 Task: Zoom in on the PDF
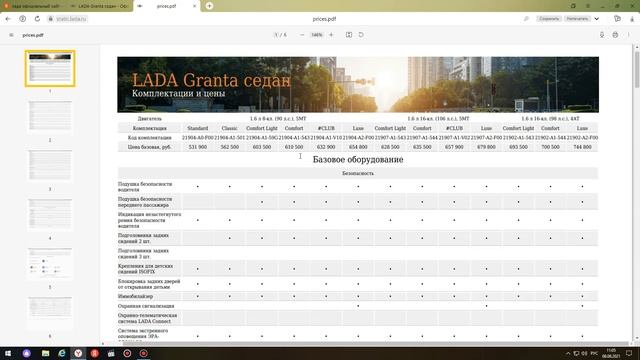pyautogui.click(x=331, y=35)
